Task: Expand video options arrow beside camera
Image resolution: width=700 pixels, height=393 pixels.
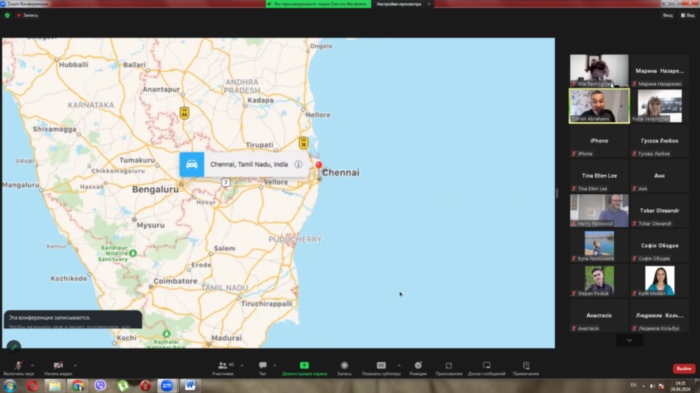Action: (x=75, y=365)
